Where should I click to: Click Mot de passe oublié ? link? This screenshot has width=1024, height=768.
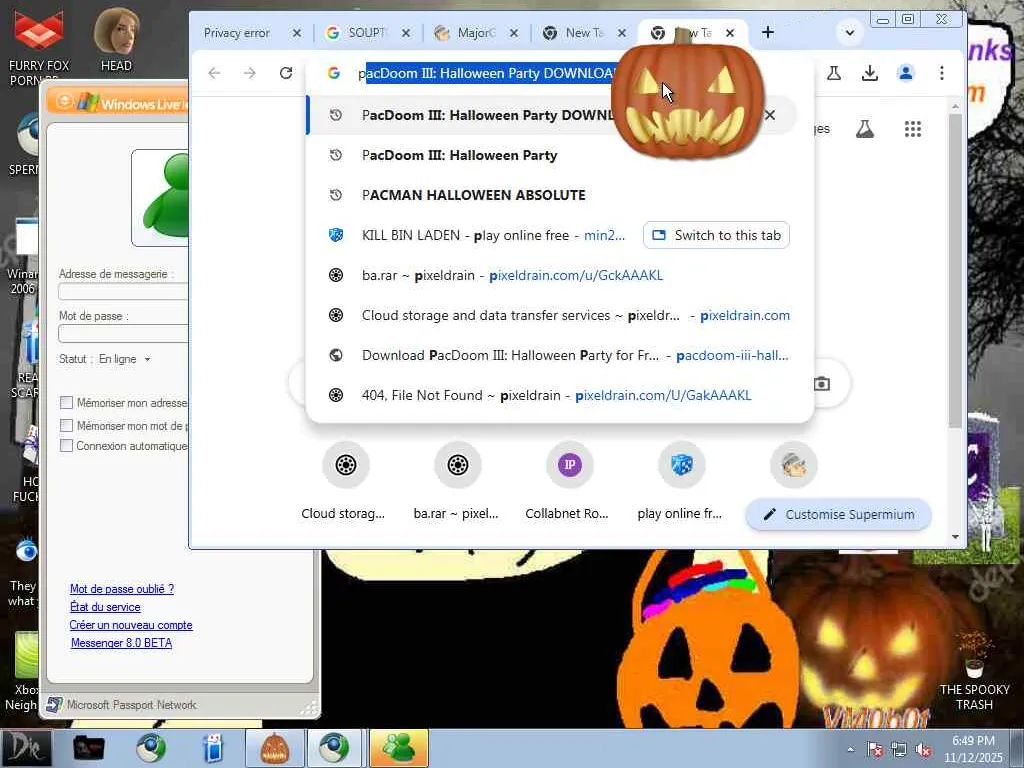[x=122, y=589]
